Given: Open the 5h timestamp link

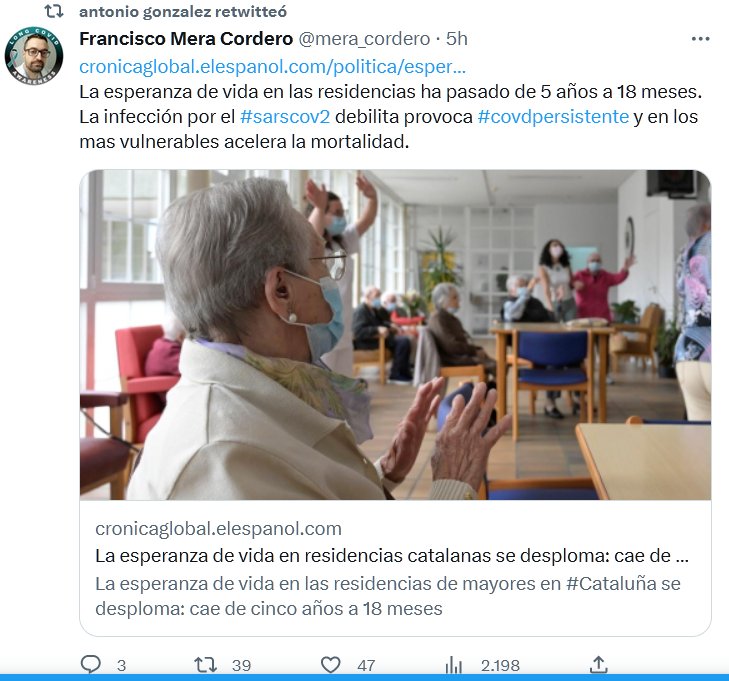Looking at the screenshot, I should pos(457,39).
